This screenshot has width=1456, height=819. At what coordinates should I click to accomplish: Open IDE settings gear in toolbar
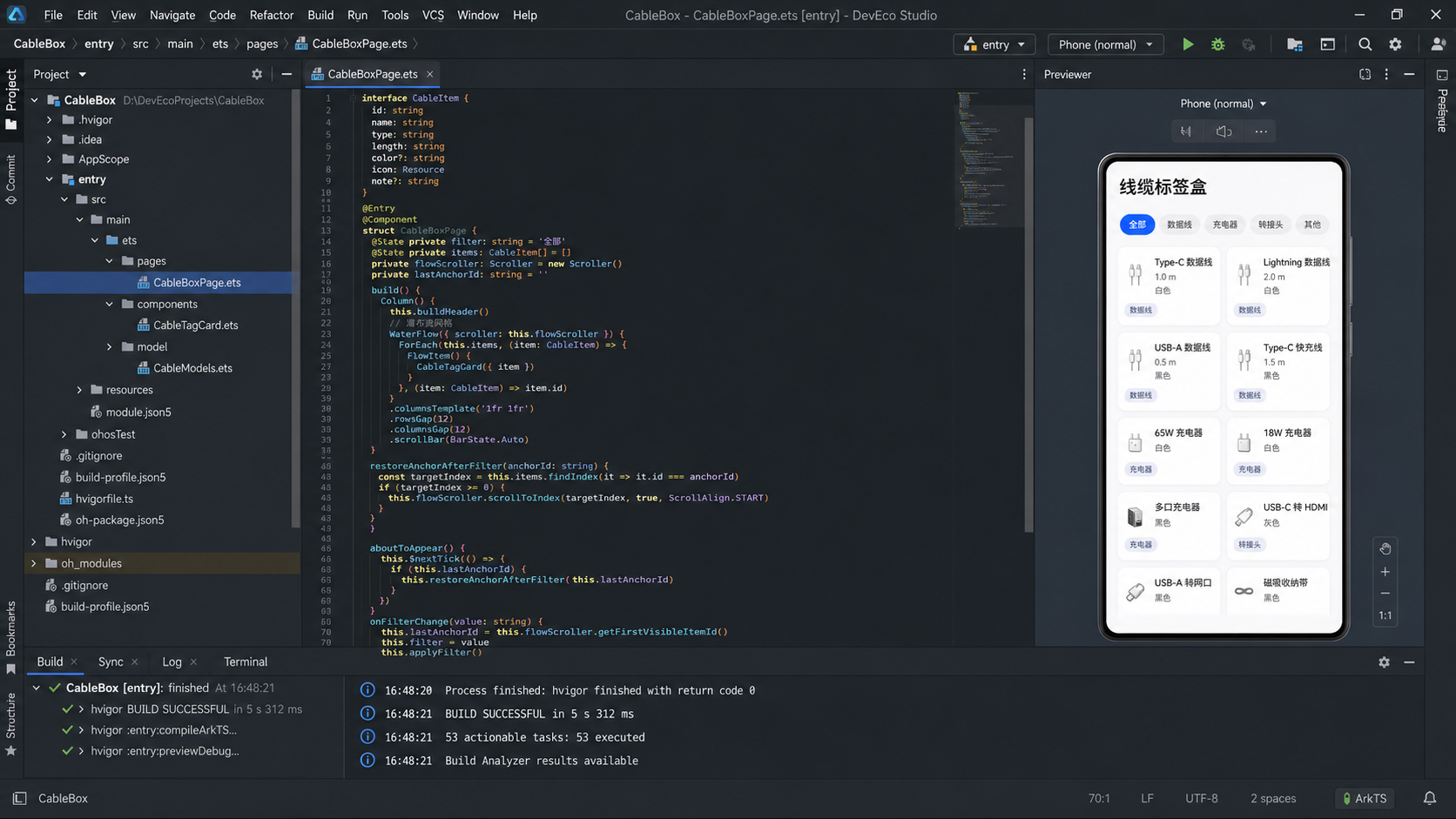tap(1395, 44)
